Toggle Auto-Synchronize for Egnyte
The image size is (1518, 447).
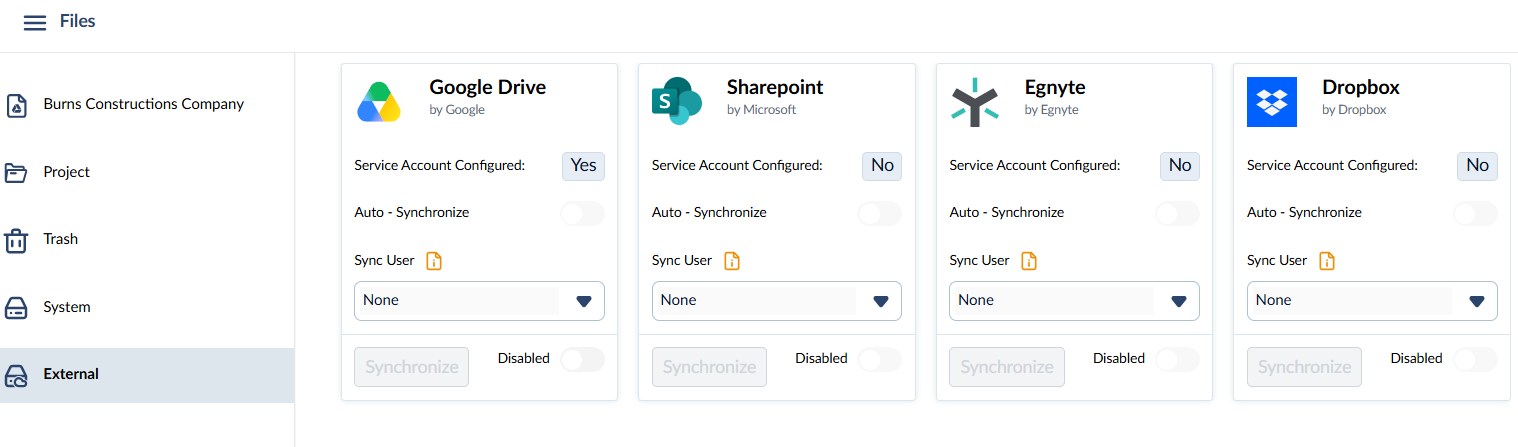click(1177, 213)
